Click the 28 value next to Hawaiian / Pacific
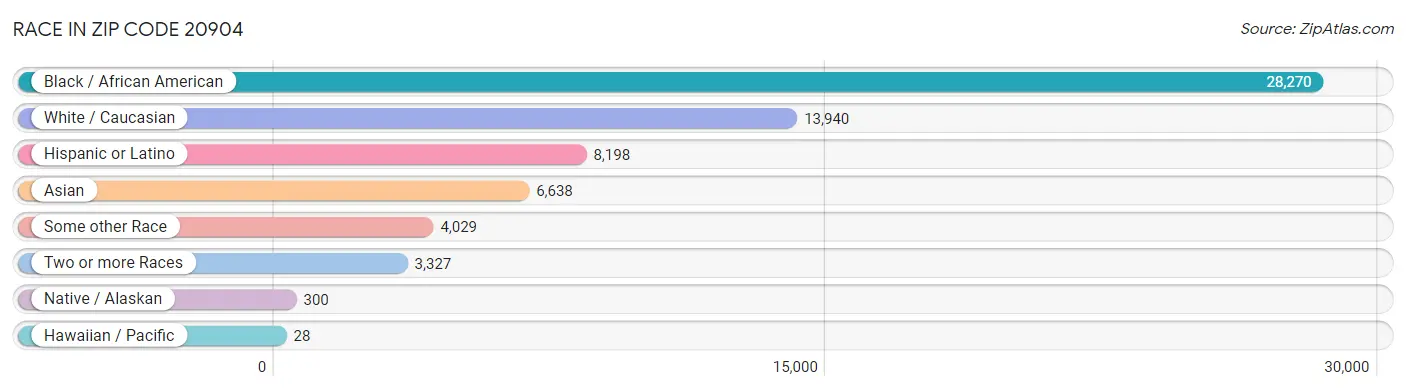Screen dimensions: 1406x391 point(302,335)
